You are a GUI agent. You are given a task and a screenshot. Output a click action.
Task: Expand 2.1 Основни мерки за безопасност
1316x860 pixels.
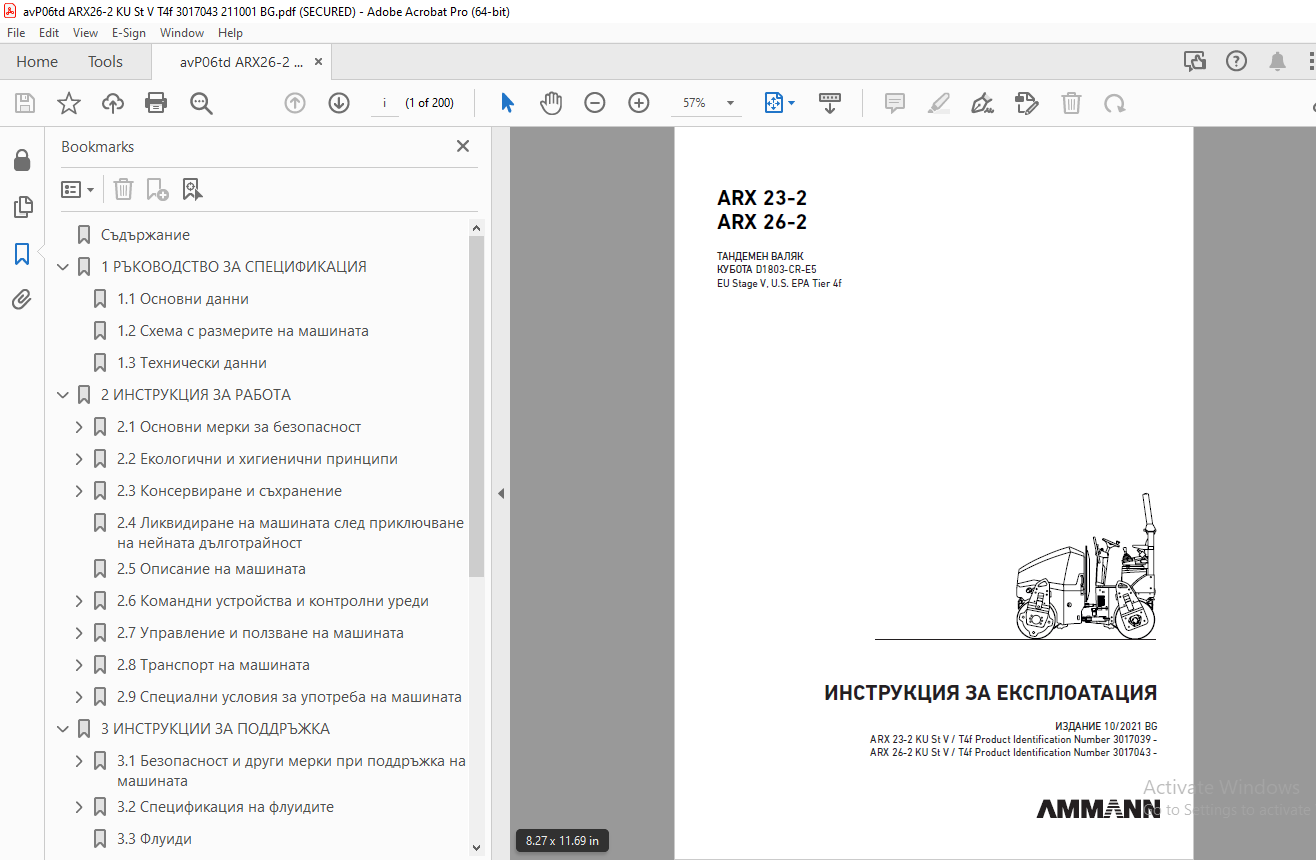[x=79, y=427]
